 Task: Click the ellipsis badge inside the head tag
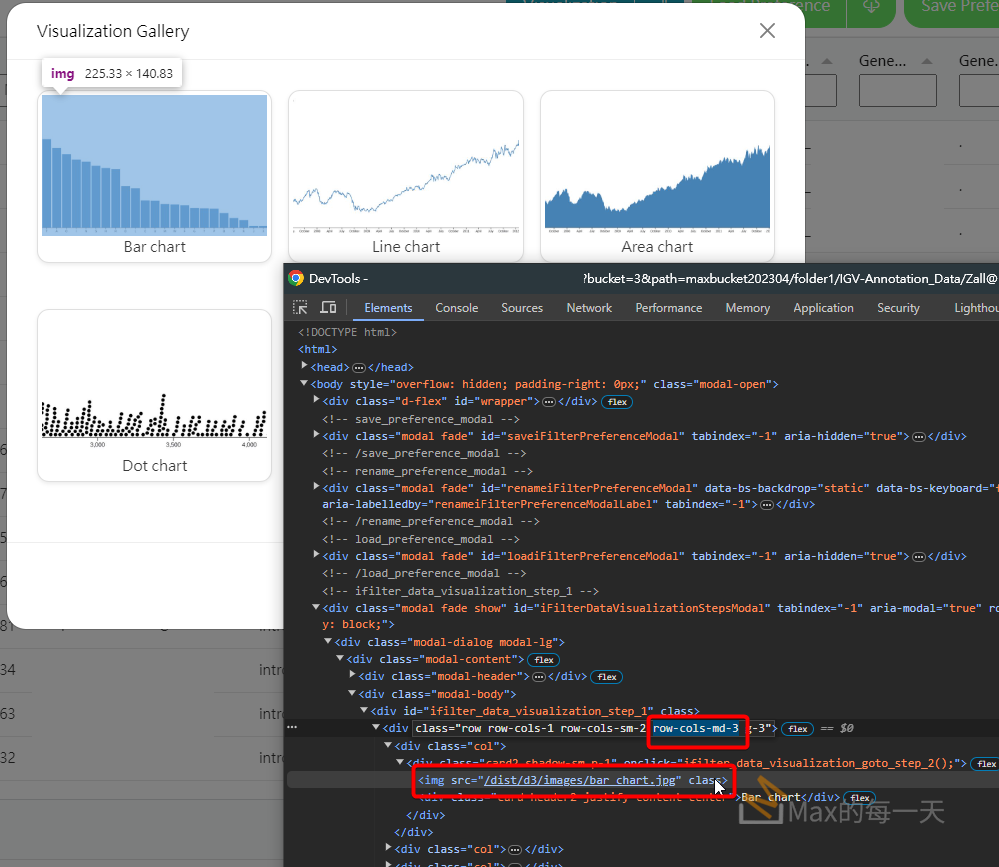point(359,368)
